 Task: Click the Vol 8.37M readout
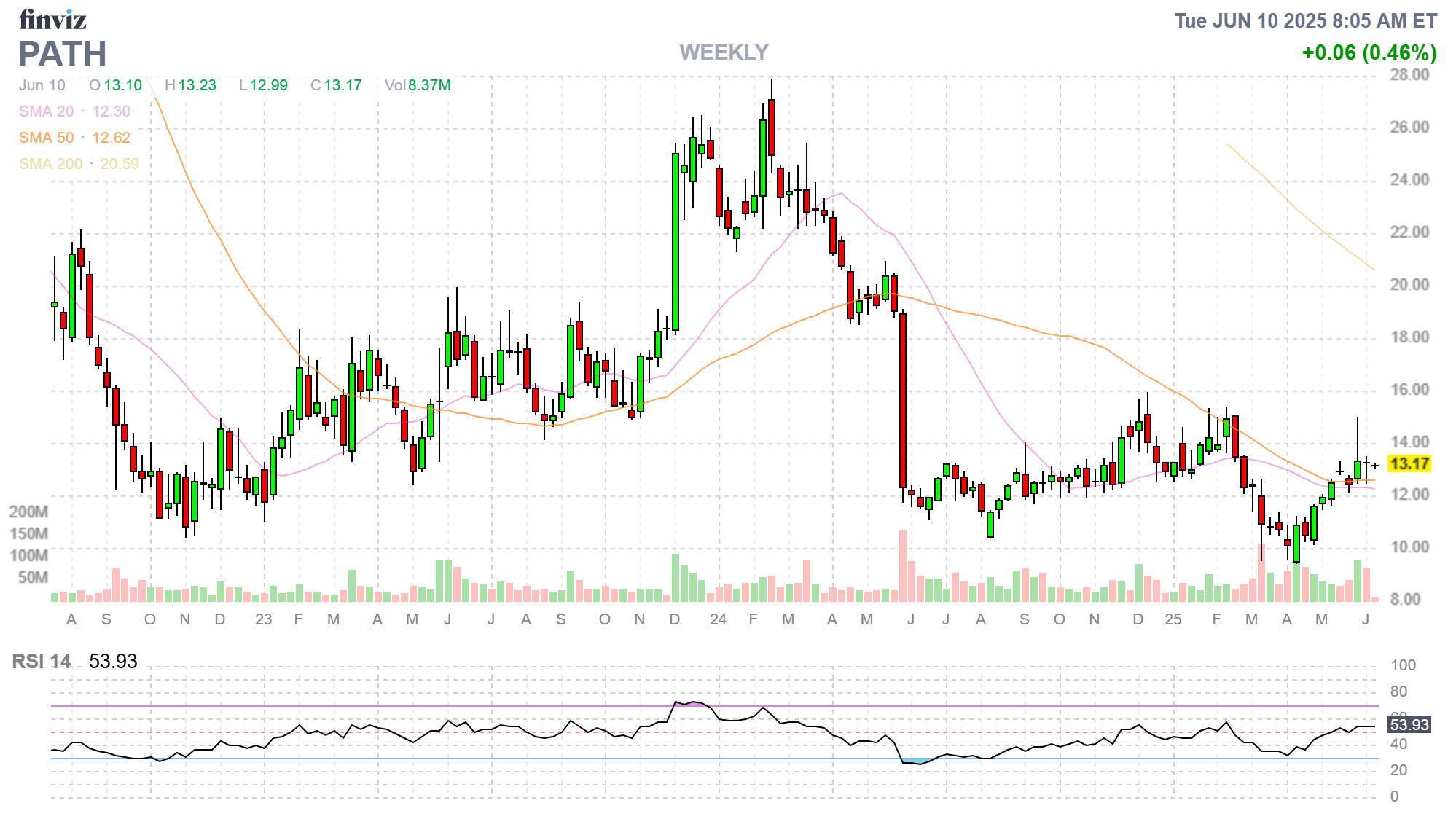(x=418, y=85)
